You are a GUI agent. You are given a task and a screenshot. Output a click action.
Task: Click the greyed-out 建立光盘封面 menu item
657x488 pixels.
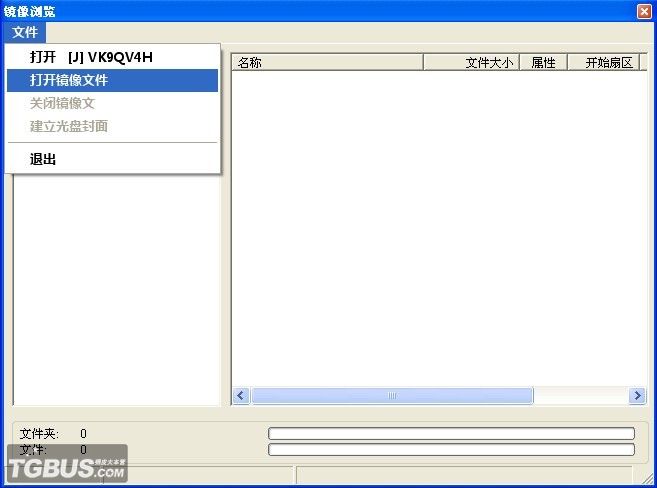tap(69, 126)
